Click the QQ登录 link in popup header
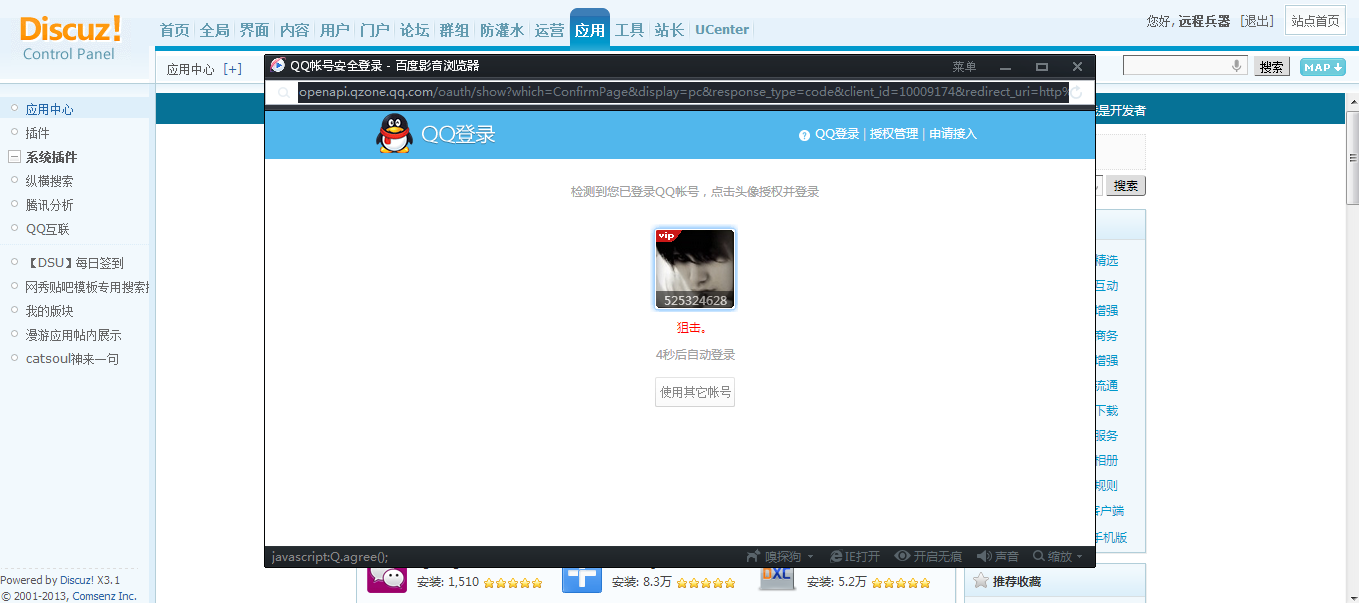This screenshot has height=603, width=1359. point(837,134)
